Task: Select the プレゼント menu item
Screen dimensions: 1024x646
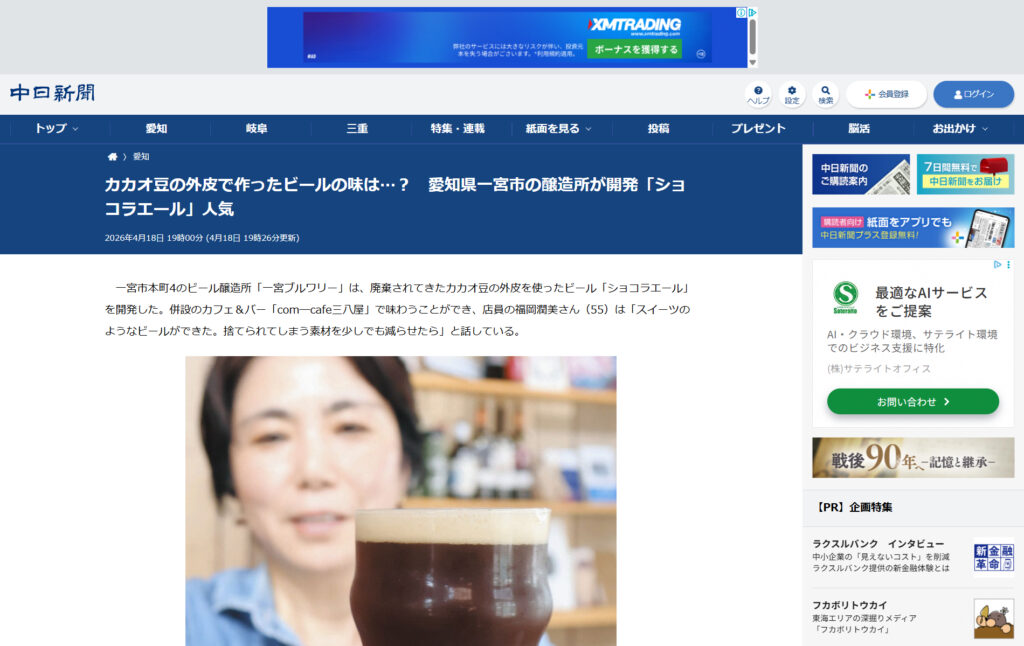Action: (x=758, y=129)
